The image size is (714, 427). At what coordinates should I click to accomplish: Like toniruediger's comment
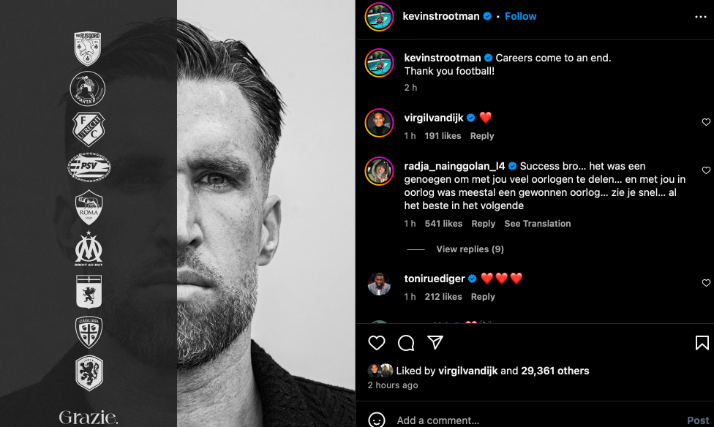(706, 283)
